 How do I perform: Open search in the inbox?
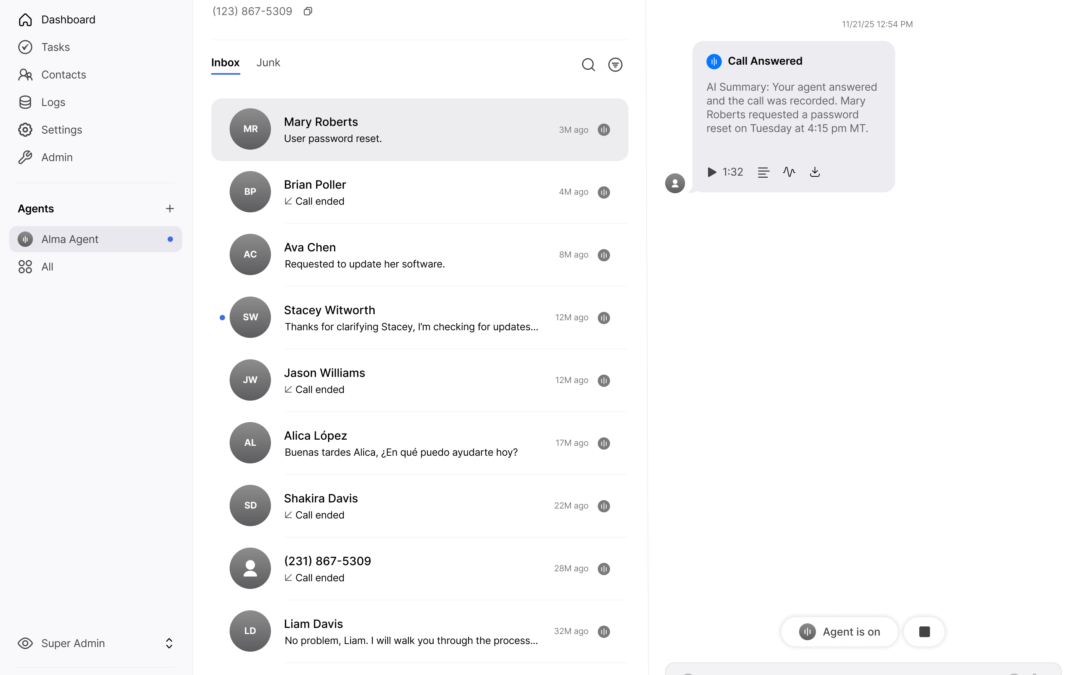click(x=588, y=64)
